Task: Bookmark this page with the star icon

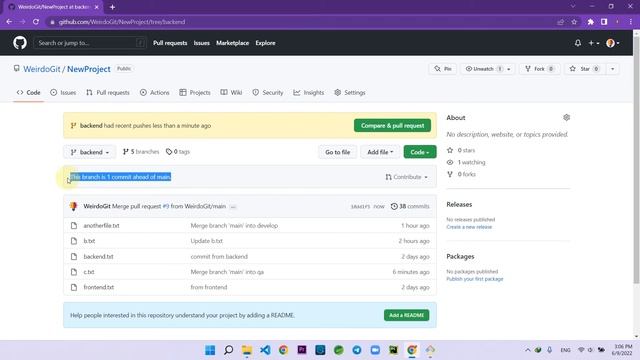Action: (574, 22)
